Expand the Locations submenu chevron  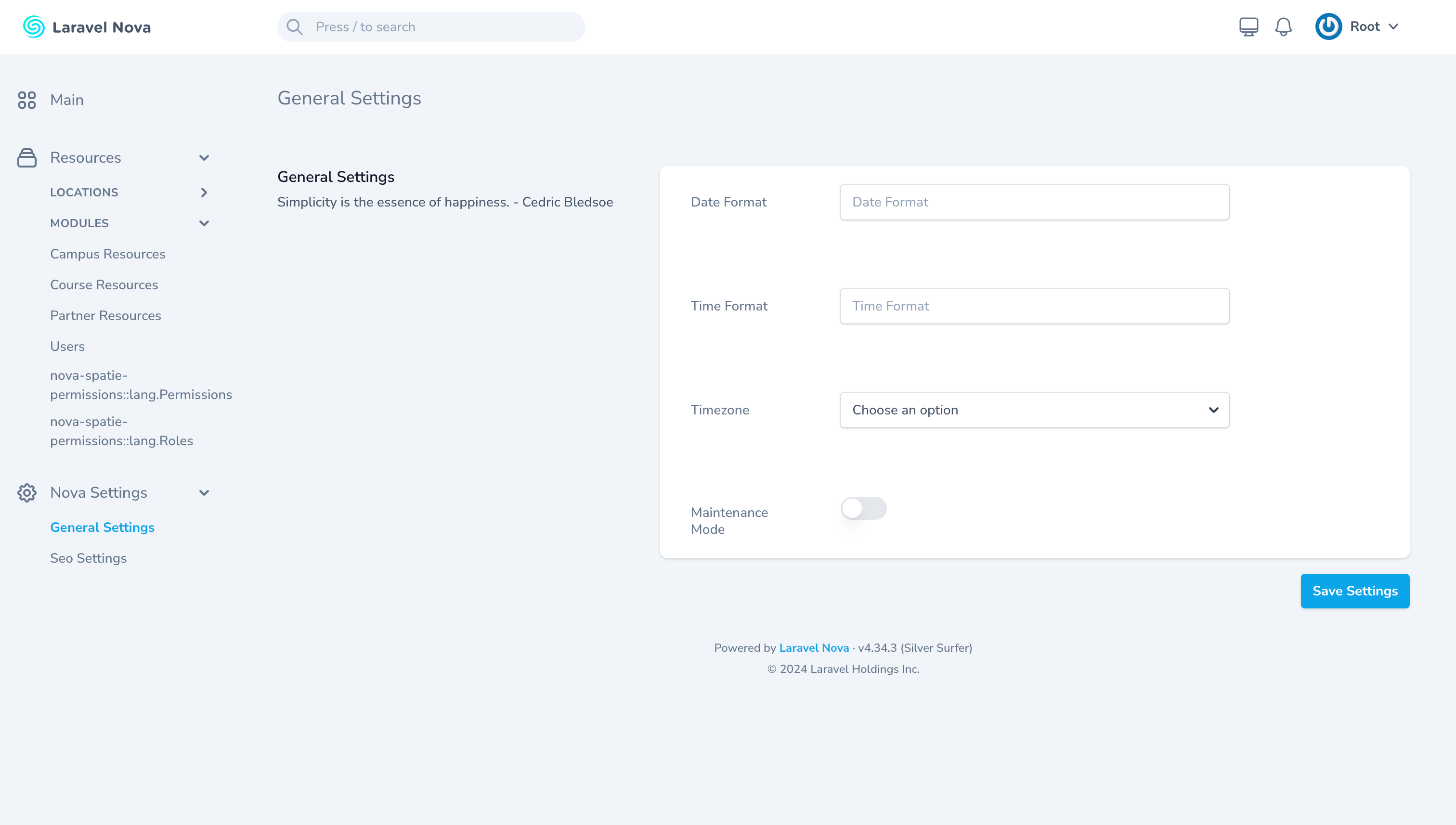204,193
